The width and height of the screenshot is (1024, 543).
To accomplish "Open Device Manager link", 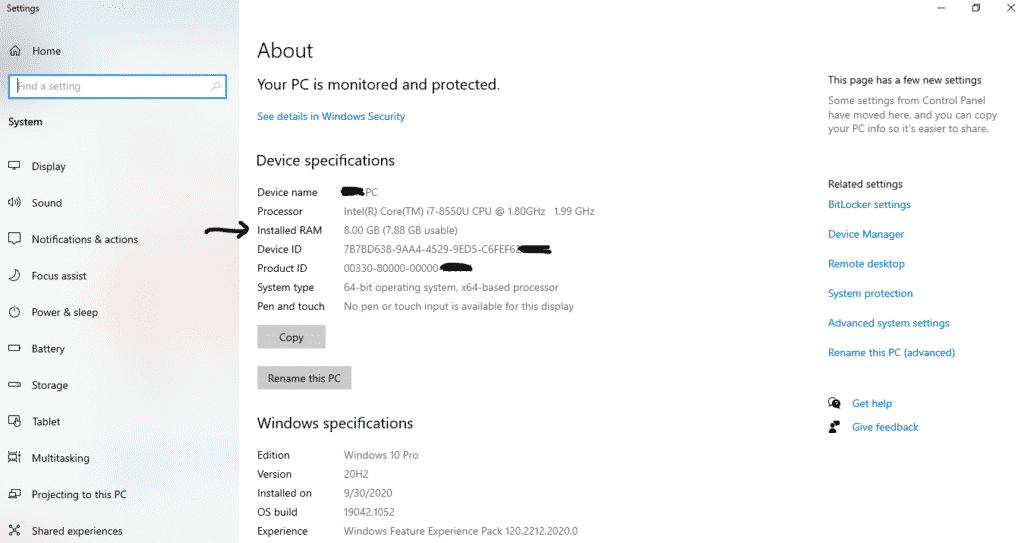I will click(866, 234).
